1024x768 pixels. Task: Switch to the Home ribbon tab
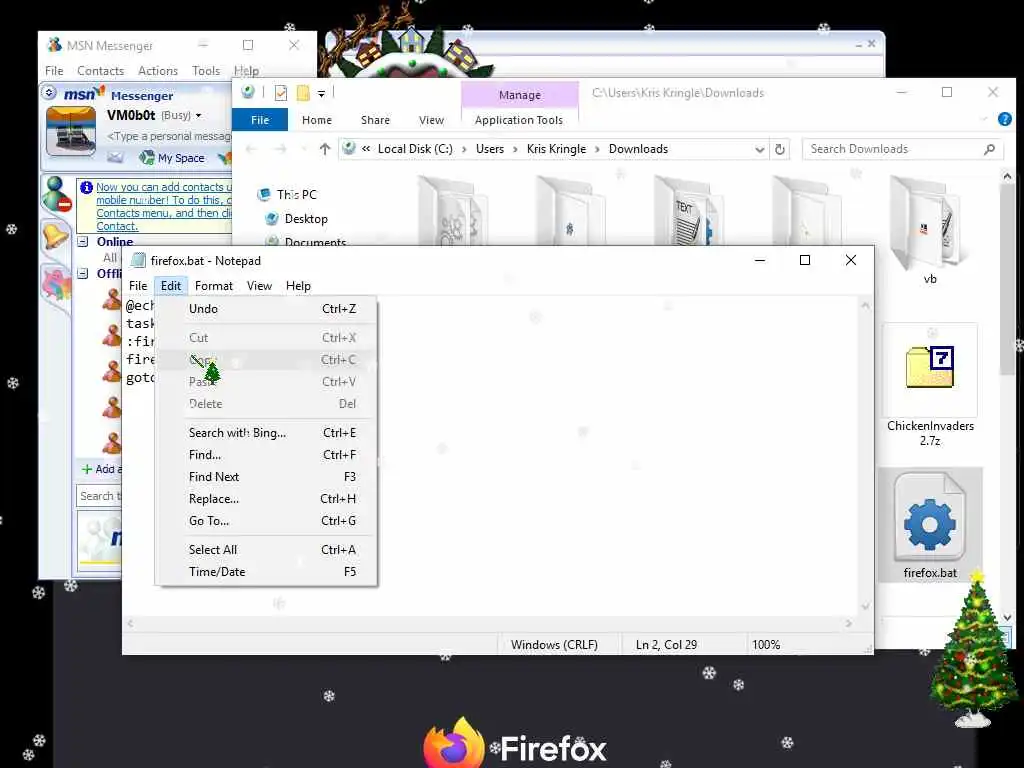pyautogui.click(x=317, y=120)
